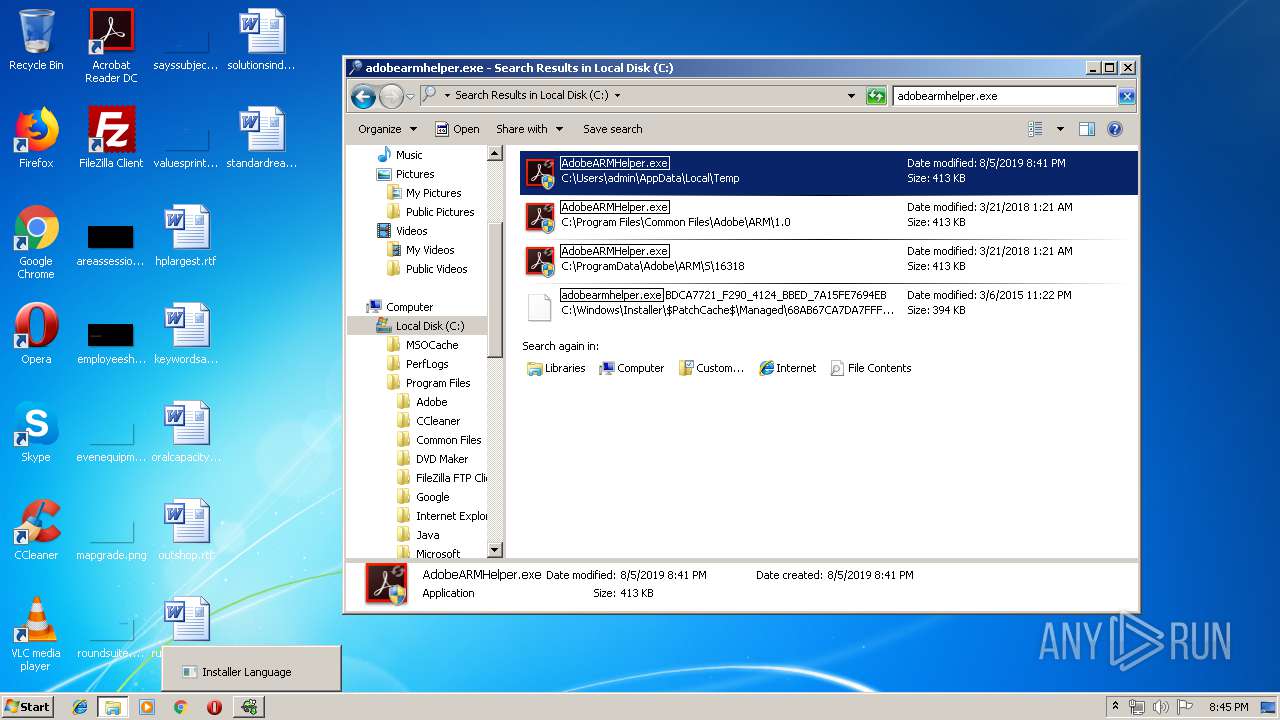The height and width of the screenshot is (720, 1280).
Task: Open FileZilla Client desktop shortcut
Action: point(111,138)
